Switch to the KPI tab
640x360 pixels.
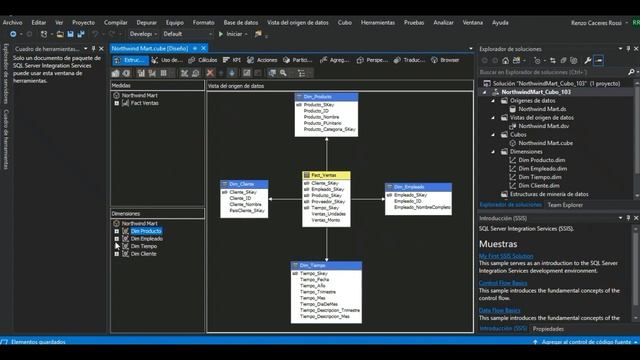tap(232, 60)
